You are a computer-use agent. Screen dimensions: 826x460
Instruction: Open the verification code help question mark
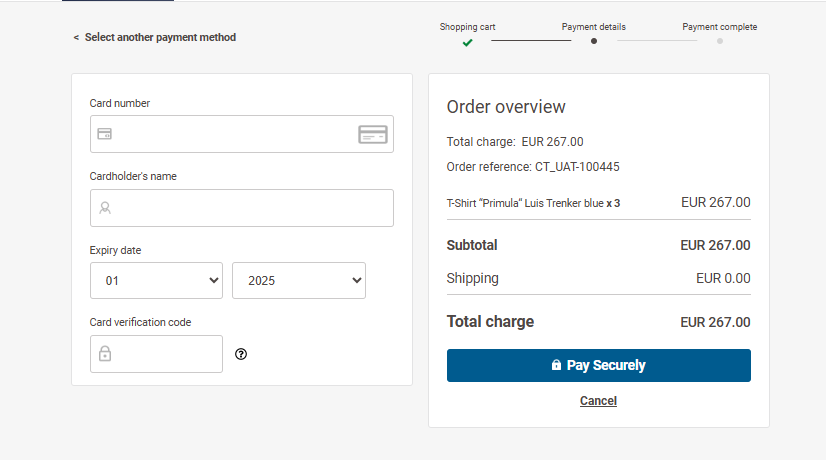coord(241,354)
